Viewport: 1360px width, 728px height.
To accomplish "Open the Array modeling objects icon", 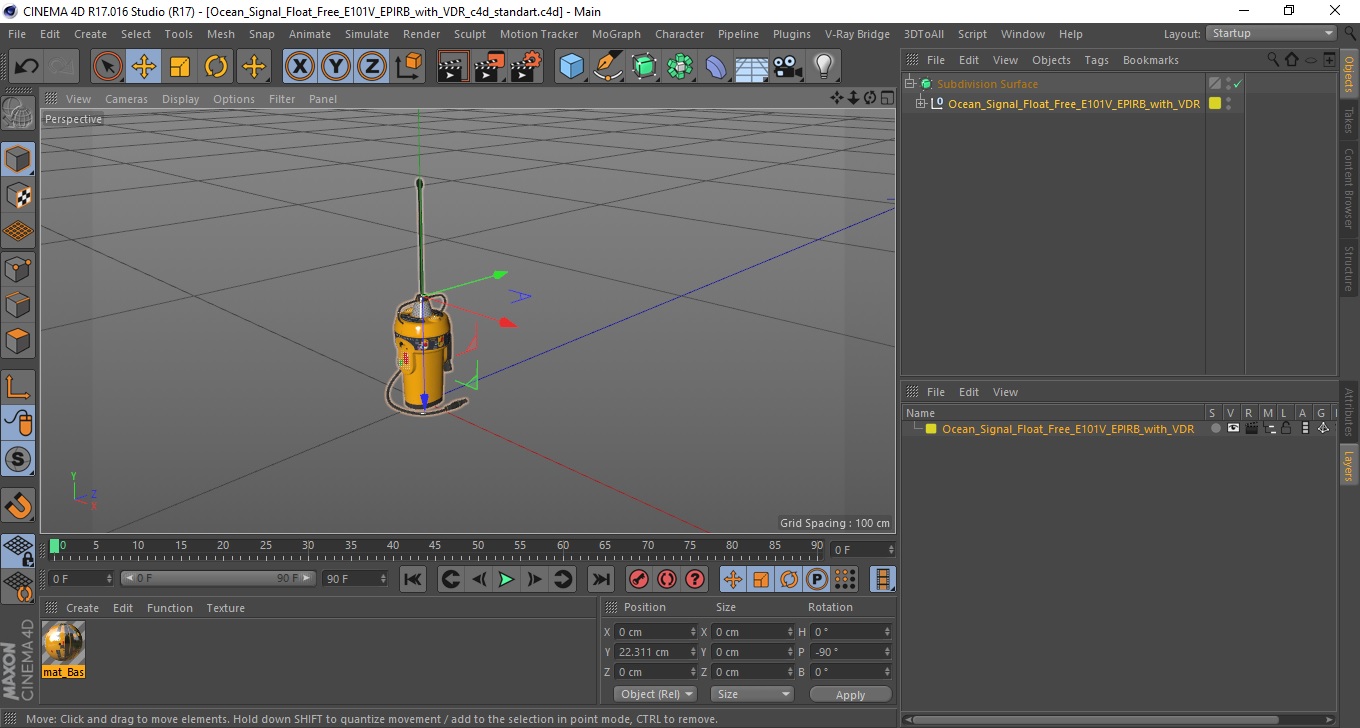I will pos(680,67).
